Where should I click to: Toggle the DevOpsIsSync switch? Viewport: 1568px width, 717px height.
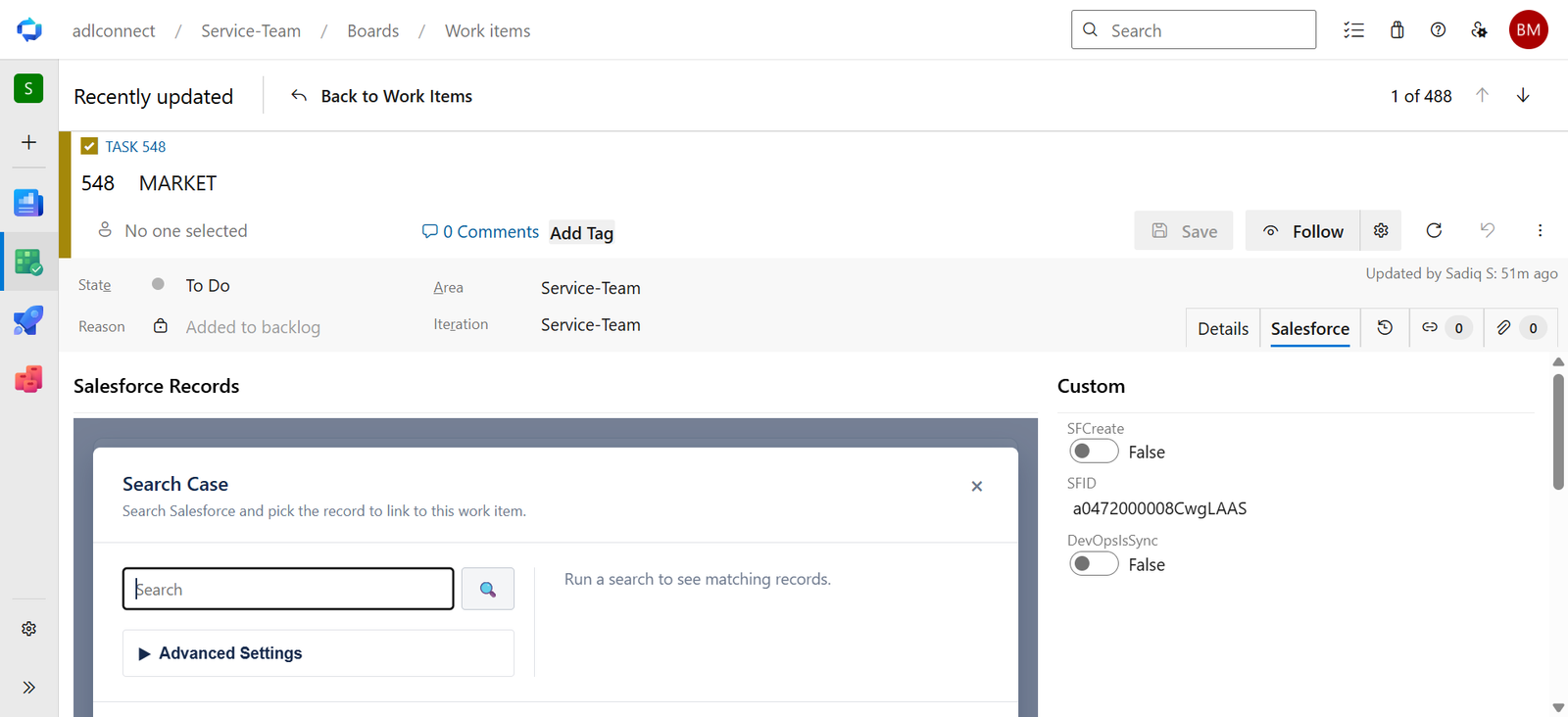click(1094, 563)
